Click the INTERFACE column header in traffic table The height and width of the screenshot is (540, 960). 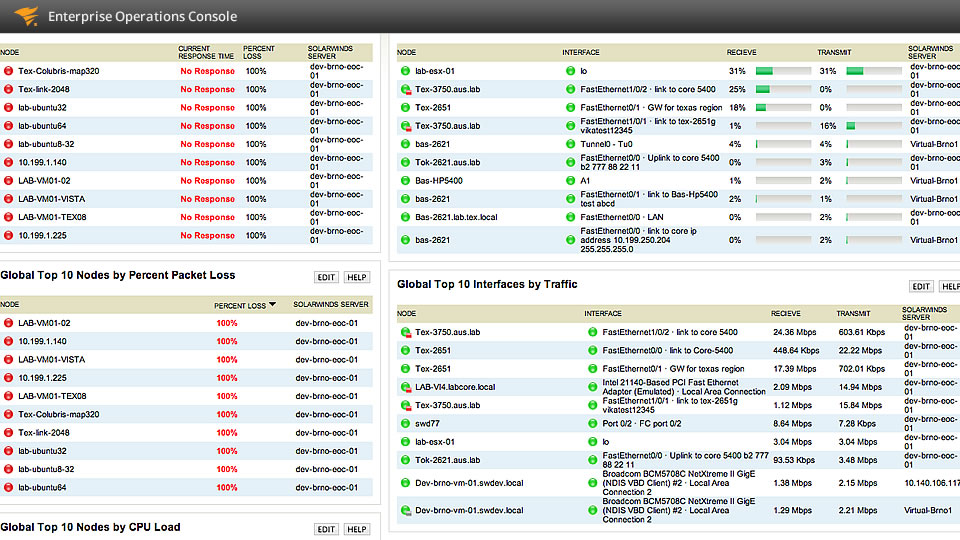pos(602,313)
